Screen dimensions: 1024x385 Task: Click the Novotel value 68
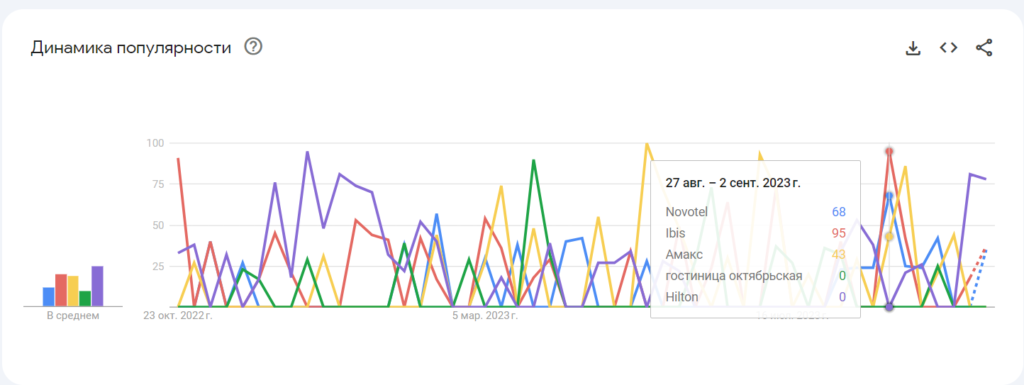pyautogui.click(x=839, y=211)
